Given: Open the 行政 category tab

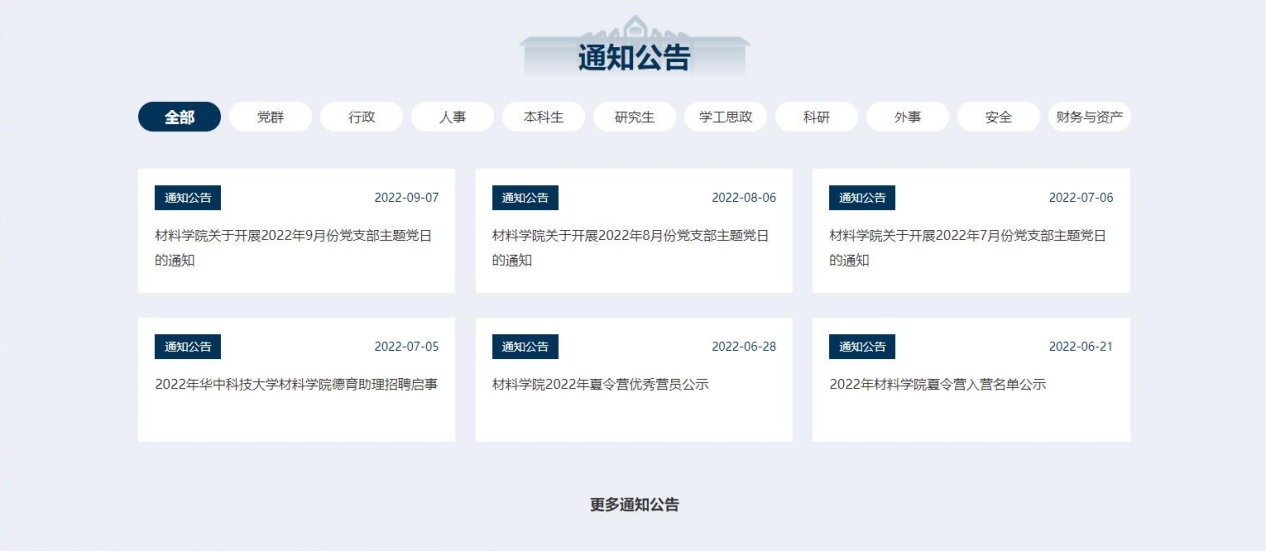Looking at the screenshot, I should click(361, 117).
